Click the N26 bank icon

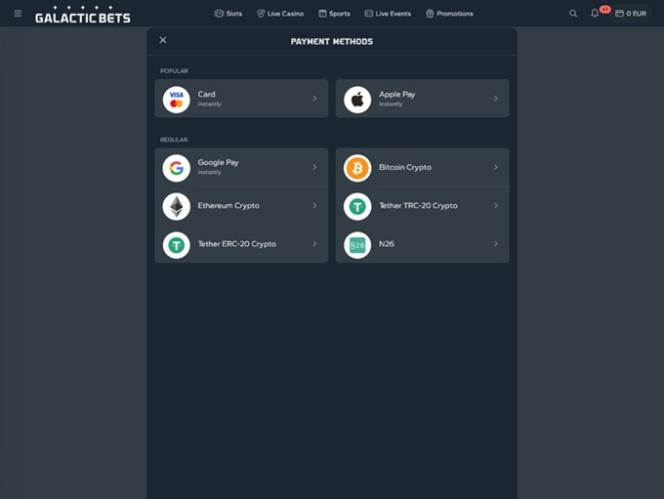tap(357, 244)
